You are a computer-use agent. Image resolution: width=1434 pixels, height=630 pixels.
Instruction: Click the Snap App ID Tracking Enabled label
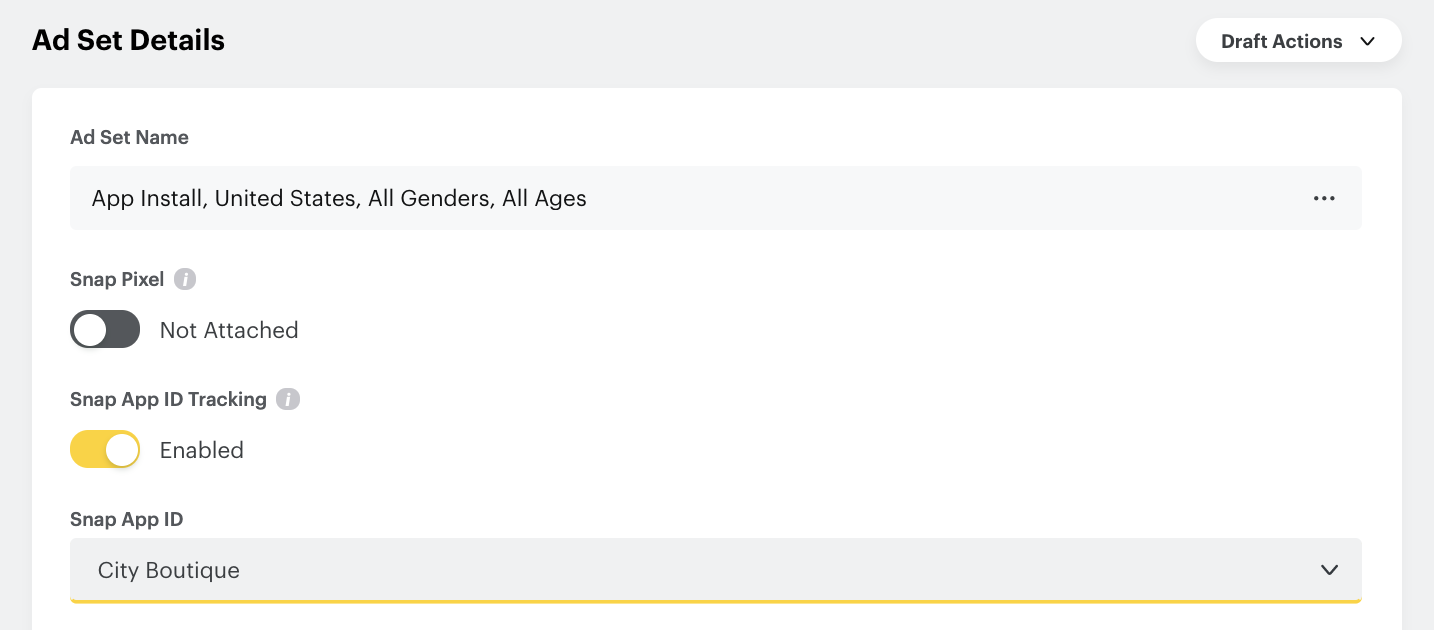201,450
